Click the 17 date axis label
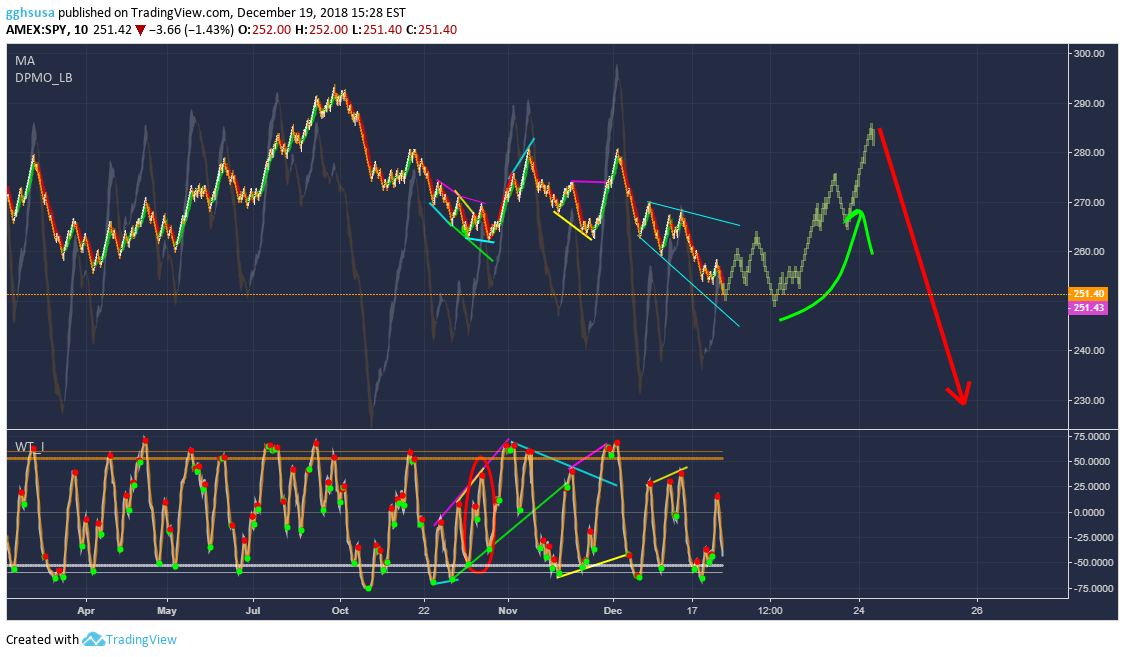 pos(692,611)
